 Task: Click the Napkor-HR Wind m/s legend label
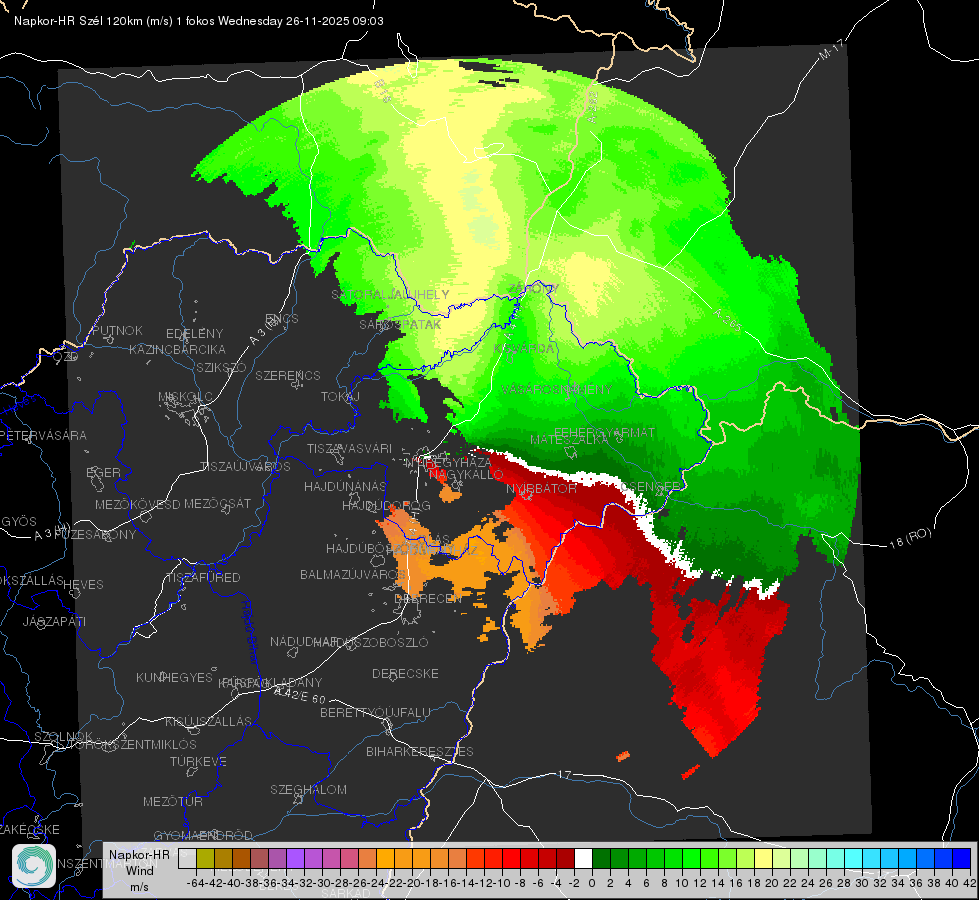tap(139, 870)
